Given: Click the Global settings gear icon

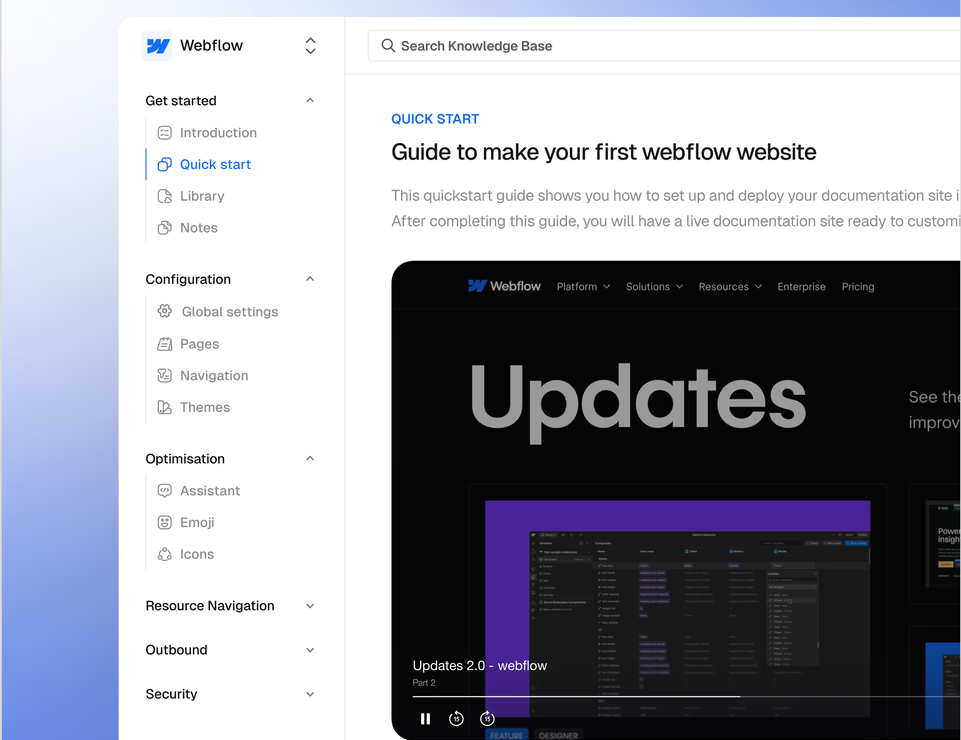Looking at the screenshot, I should tap(165, 312).
